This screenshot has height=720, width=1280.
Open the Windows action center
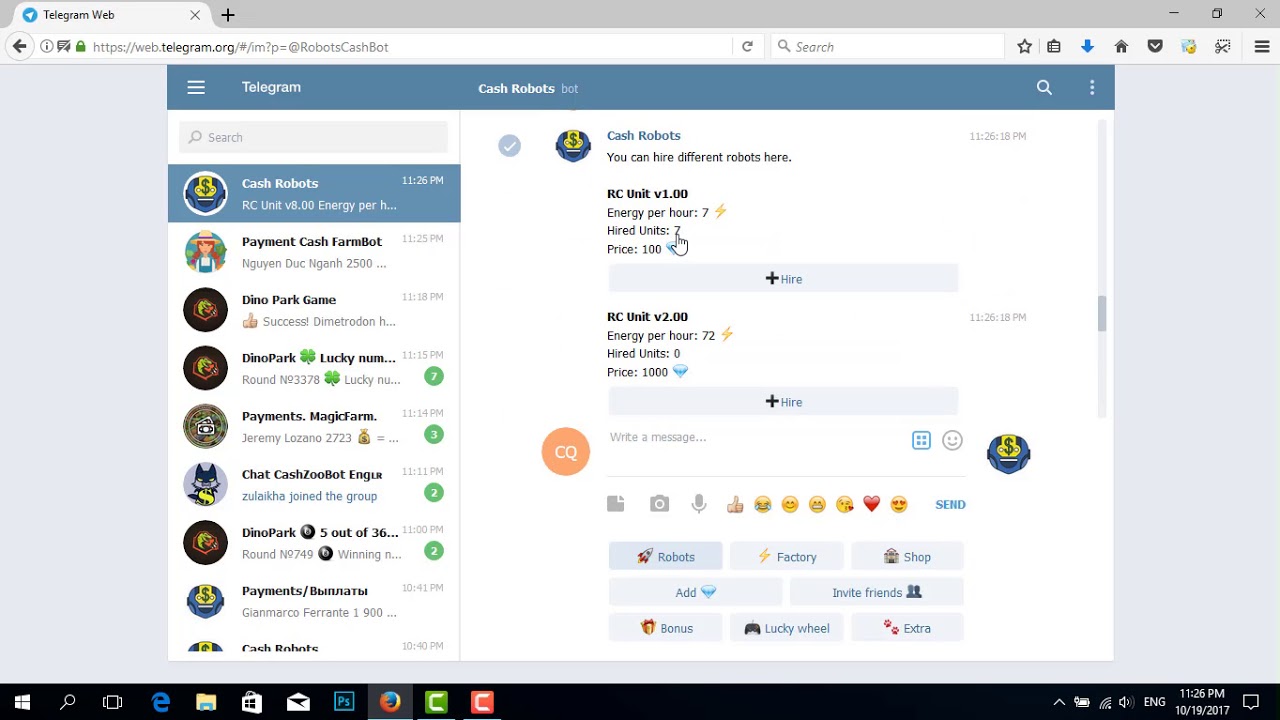[x=1252, y=702]
